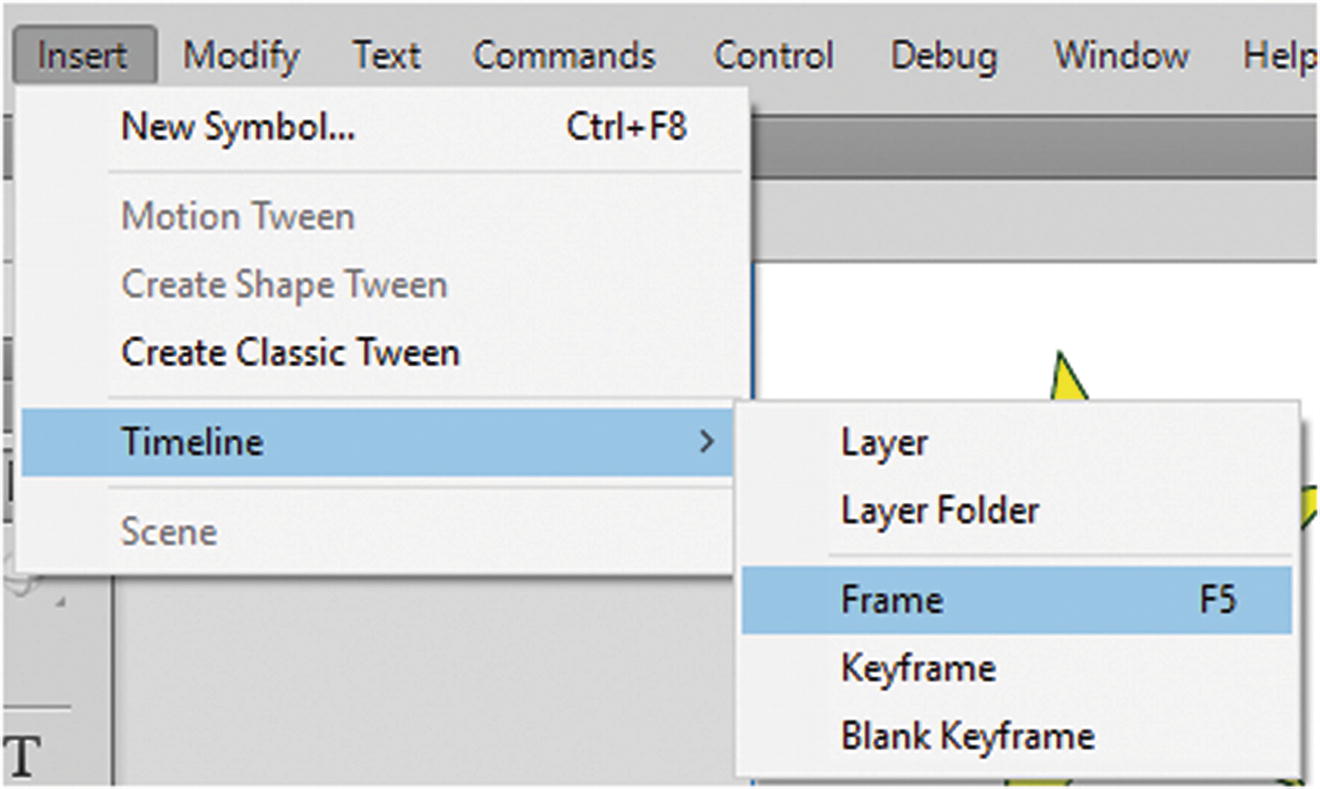Select Create Classic Tween
Screen dimensions: 1320x789
(x=290, y=353)
